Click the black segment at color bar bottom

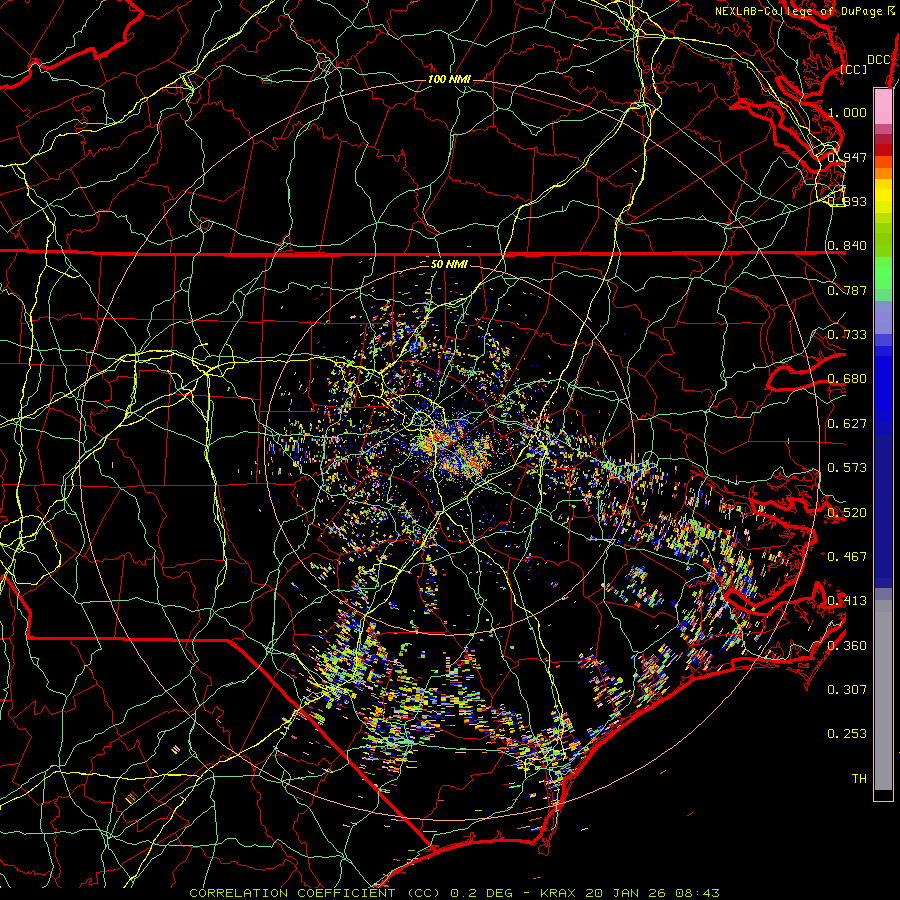click(x=883, y=794)
